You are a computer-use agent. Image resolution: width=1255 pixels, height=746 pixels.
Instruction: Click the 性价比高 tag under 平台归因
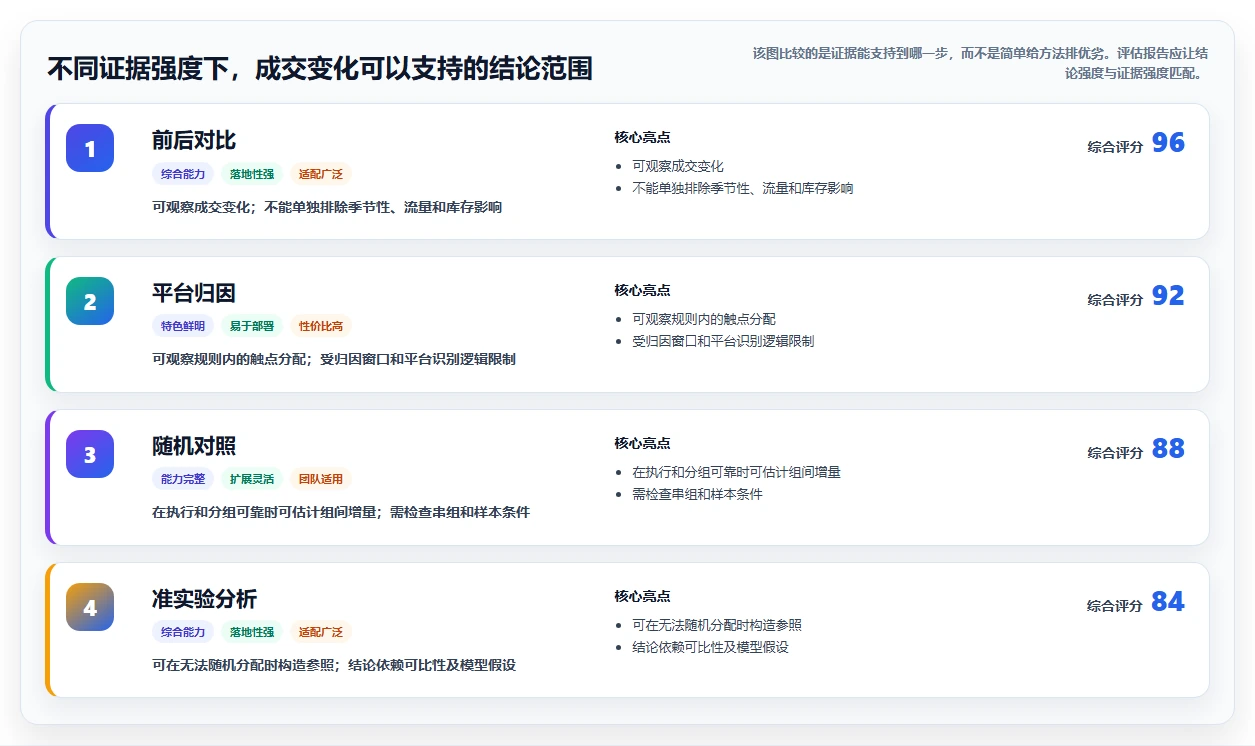click(x=321, y=326)
